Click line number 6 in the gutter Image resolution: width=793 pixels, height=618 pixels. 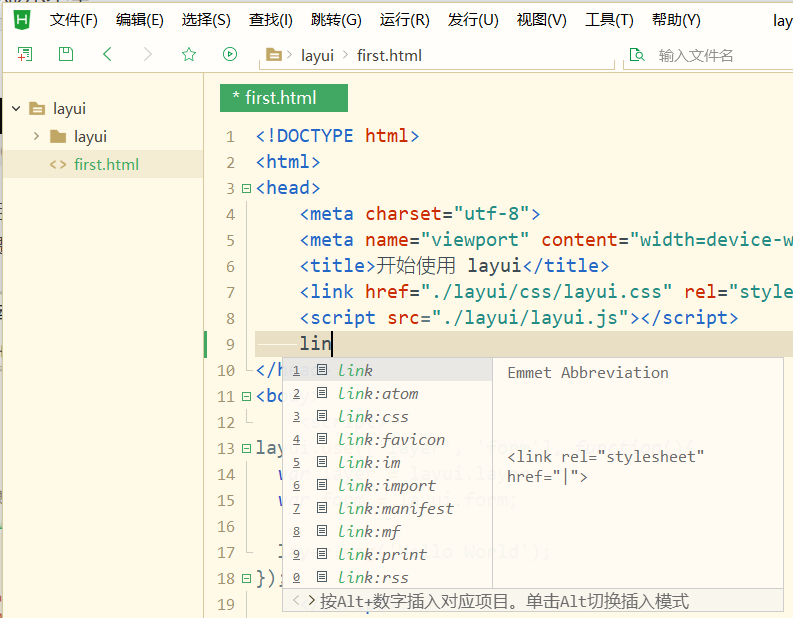[x=231, y=267]
